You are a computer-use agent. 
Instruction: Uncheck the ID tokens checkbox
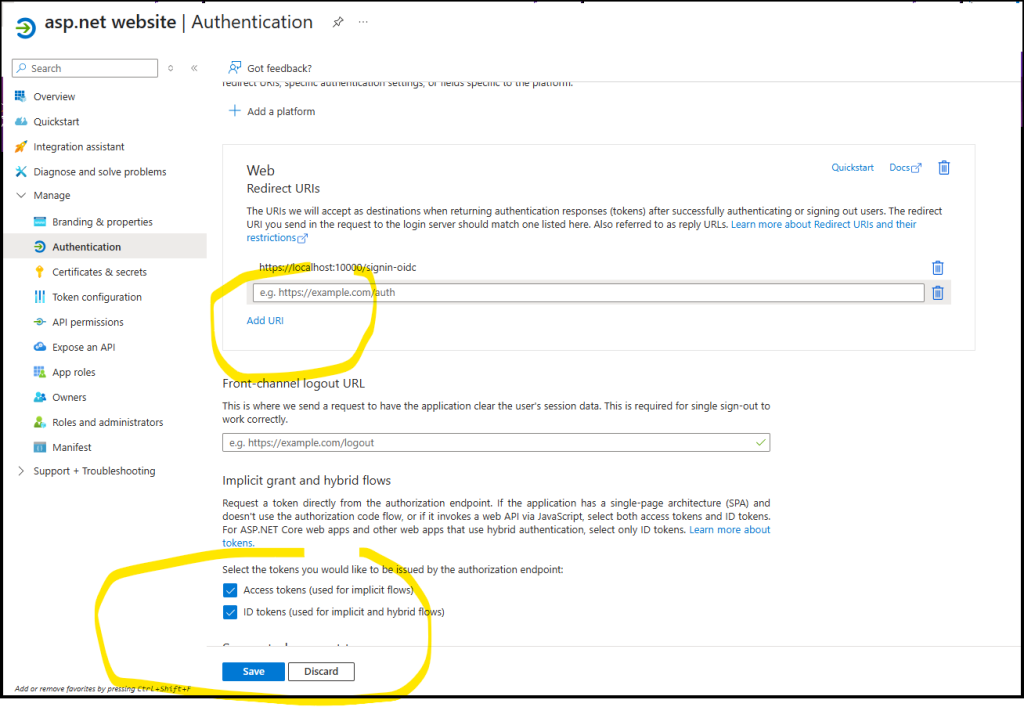230,612
